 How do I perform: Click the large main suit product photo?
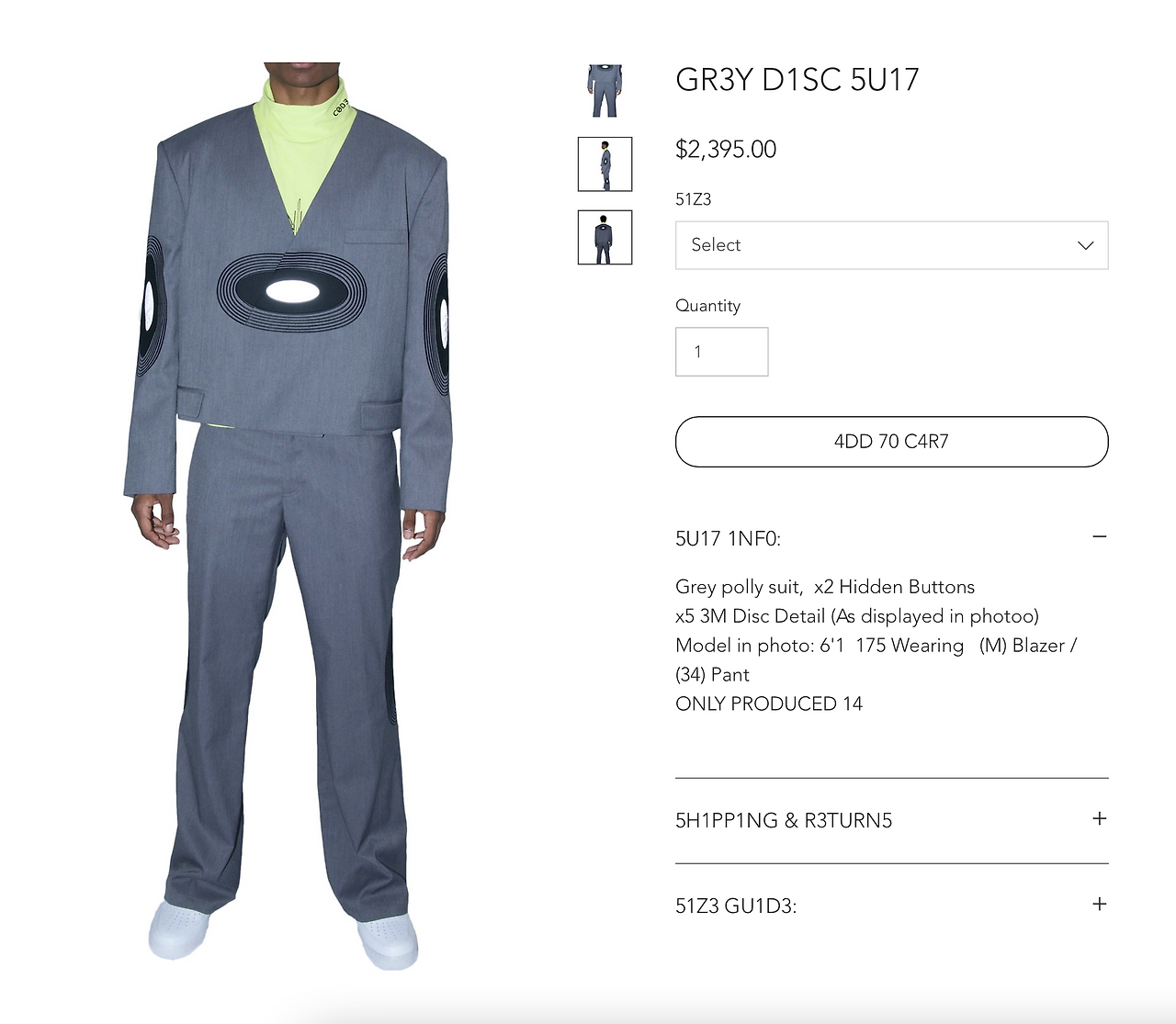tap(288, 516)
